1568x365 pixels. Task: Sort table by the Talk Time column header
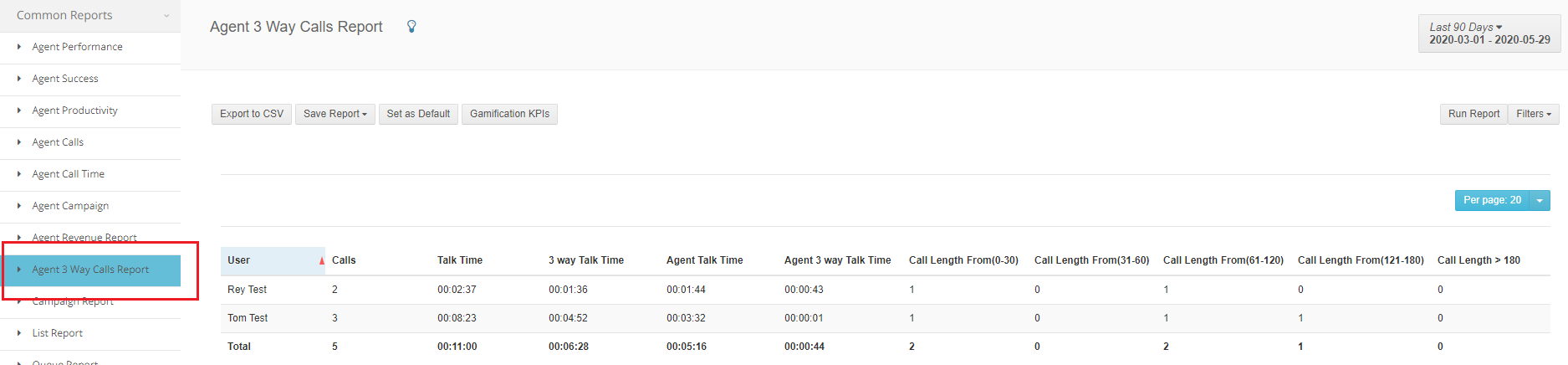click(x=460, y=260)
